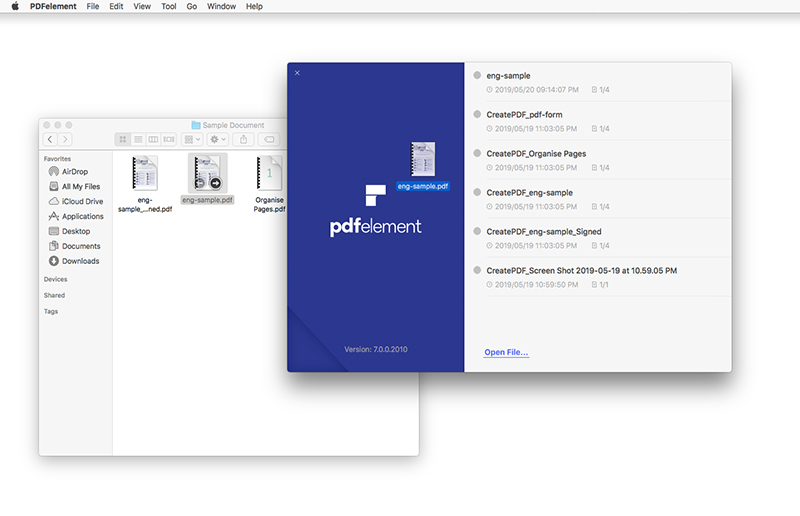Open the Help menu
Viewport: 800px width, 516px height.
pyautogui.click(x=254, y=6)
